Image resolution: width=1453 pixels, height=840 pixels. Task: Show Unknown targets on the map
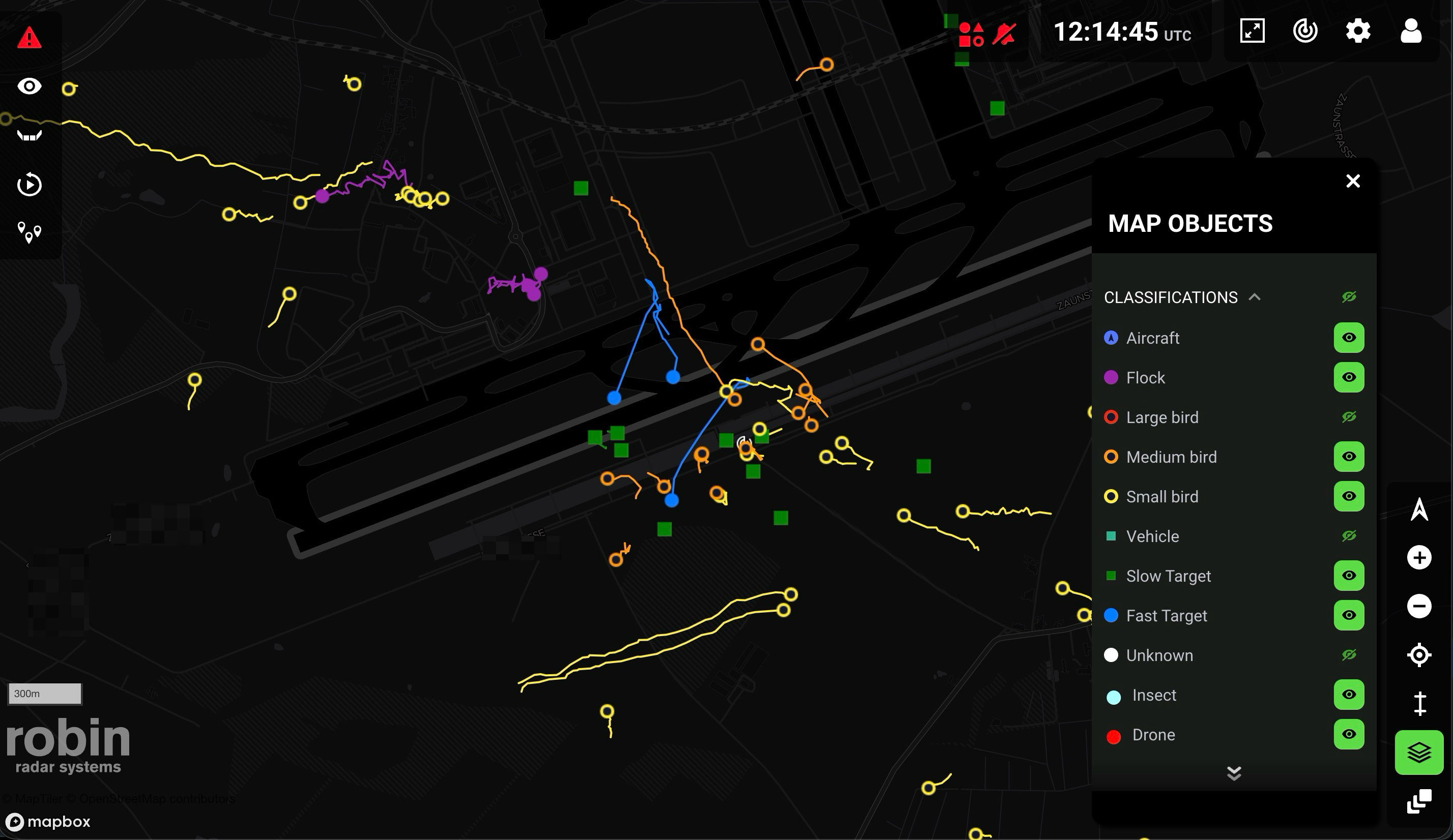pos(1349,654)
